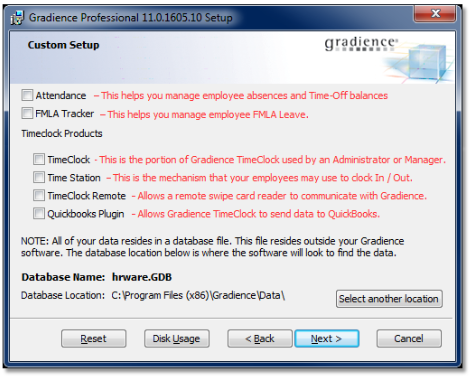Tick the TimeClock product checkbox

click(x=39, y=159)
